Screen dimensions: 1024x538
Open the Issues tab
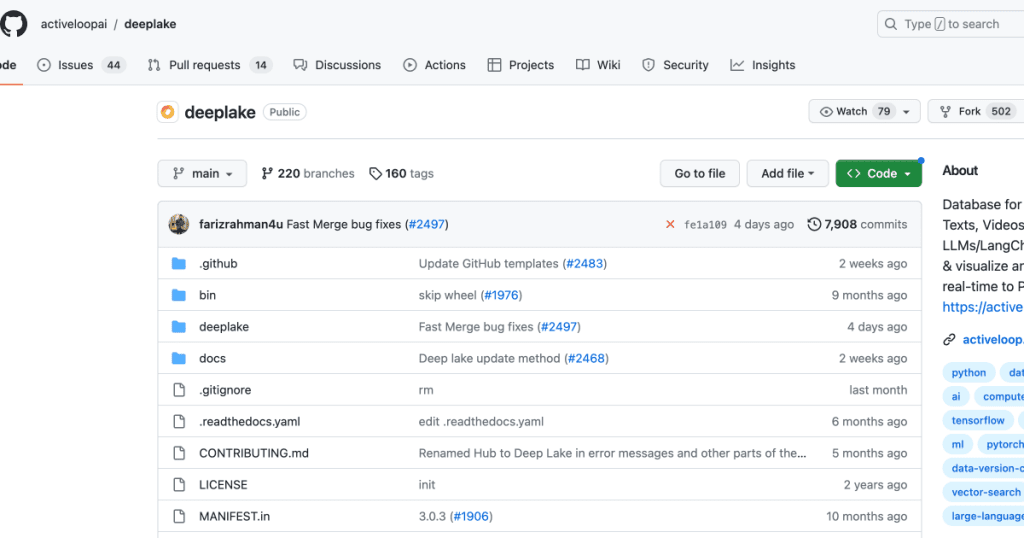coord(81,65)
